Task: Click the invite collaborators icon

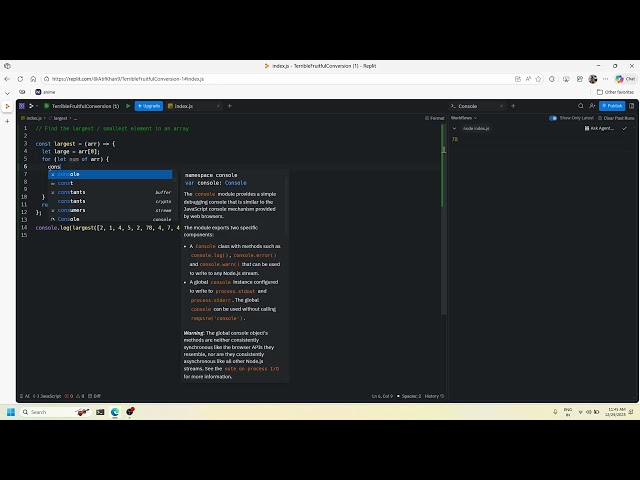Action: (x=592, y=106)
